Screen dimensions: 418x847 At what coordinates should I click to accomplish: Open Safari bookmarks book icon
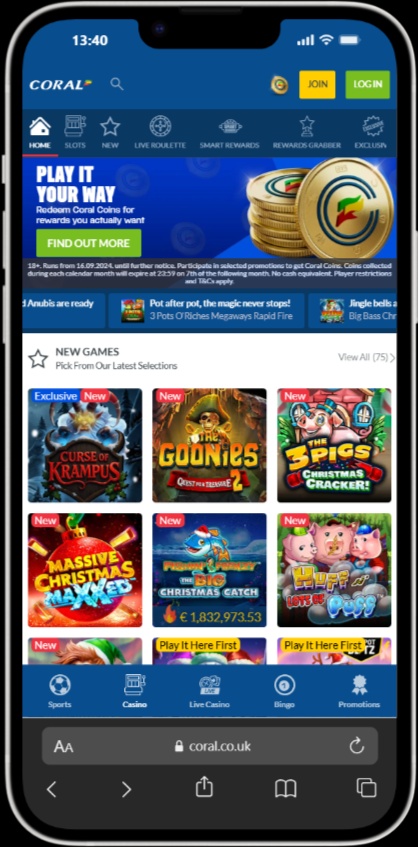pos(286,789)
